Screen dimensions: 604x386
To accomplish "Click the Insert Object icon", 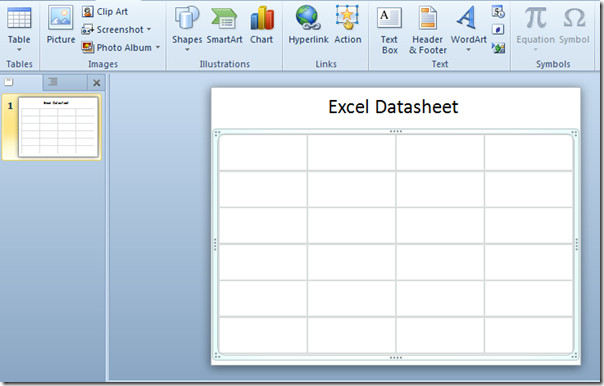I will pyautogui.click(x=498, y=48).
